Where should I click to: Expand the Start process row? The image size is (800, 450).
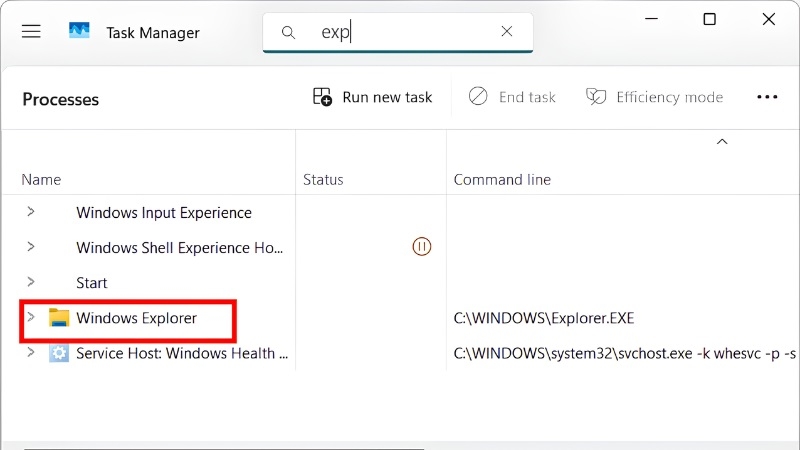pyautogui.click(x=31, y=282)
